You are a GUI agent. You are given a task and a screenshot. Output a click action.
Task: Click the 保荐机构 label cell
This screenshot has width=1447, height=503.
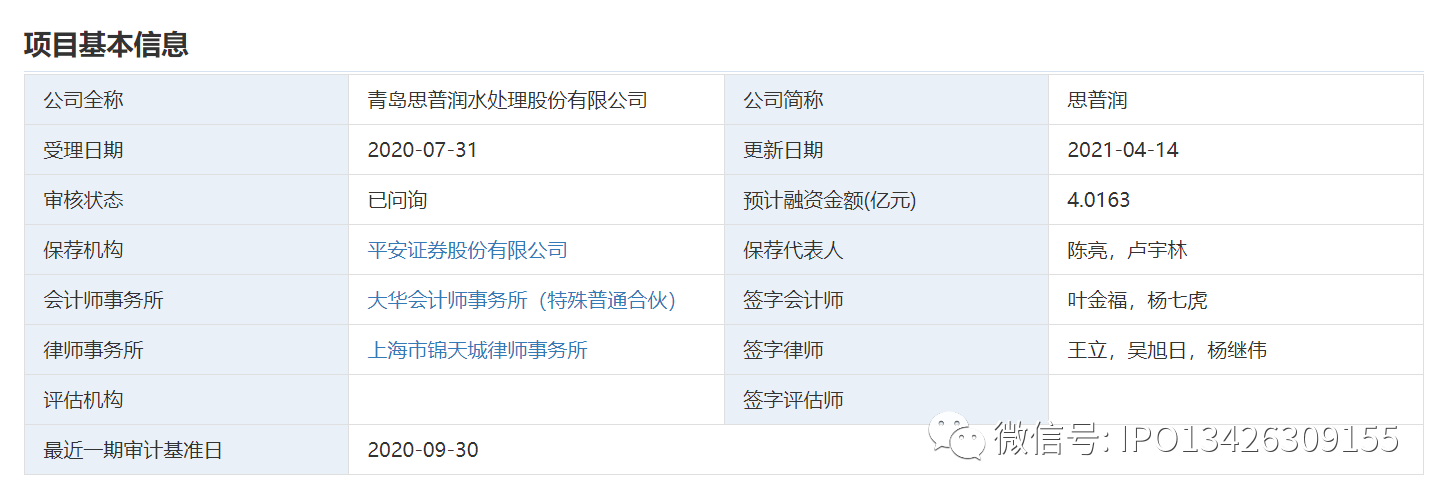[x=186, y=250]
